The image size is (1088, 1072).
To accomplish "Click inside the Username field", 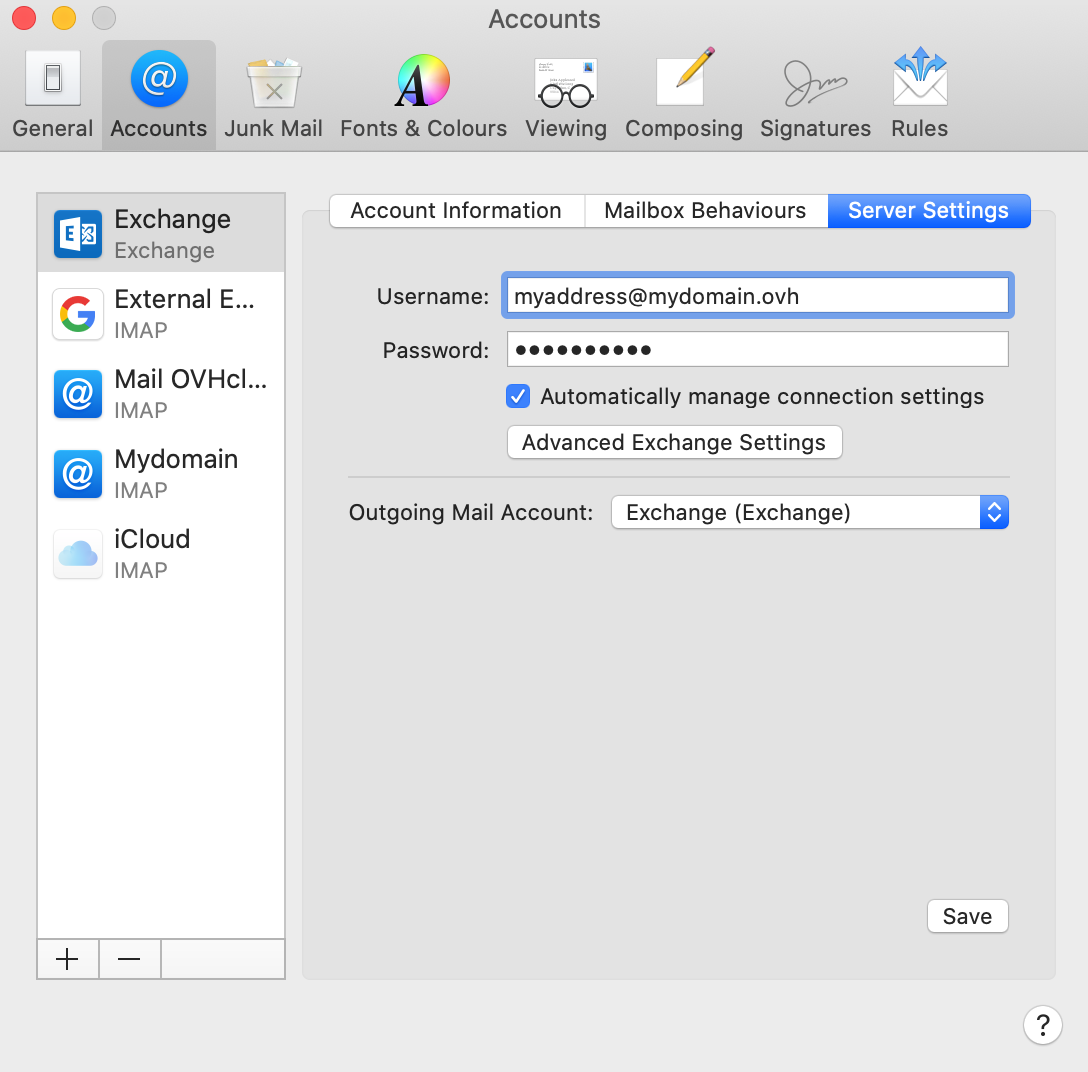I will click(x=757, y=295).
